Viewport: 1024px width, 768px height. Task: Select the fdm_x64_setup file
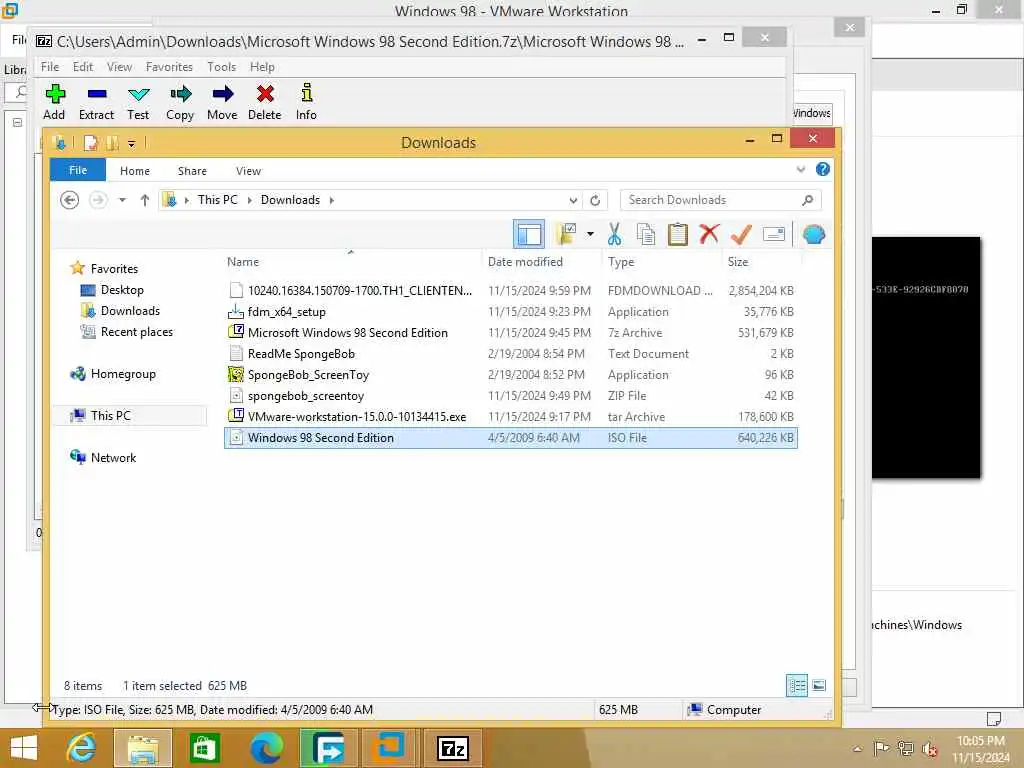[510, 312]
